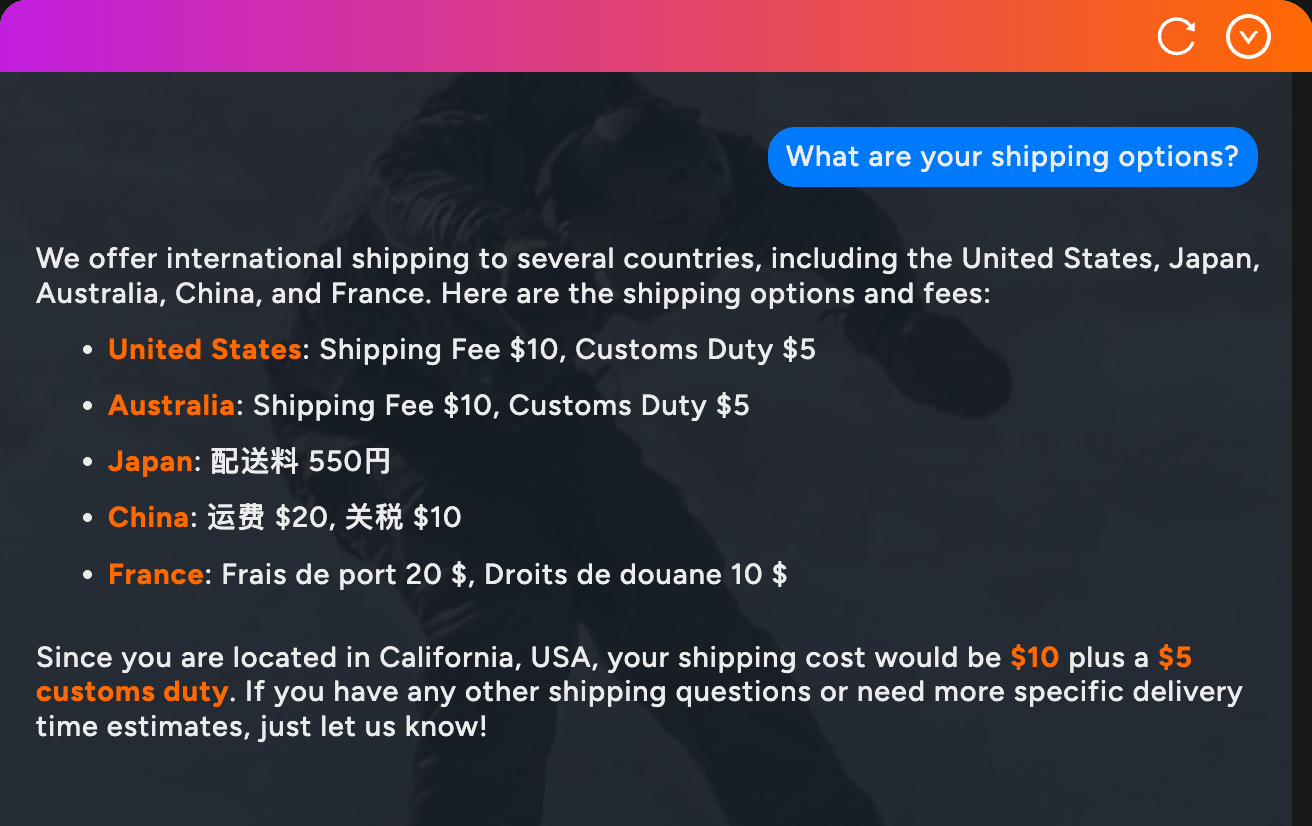
Task: Select the orange "United States" label
Action: pyautogui.click(x=204, y=349)
